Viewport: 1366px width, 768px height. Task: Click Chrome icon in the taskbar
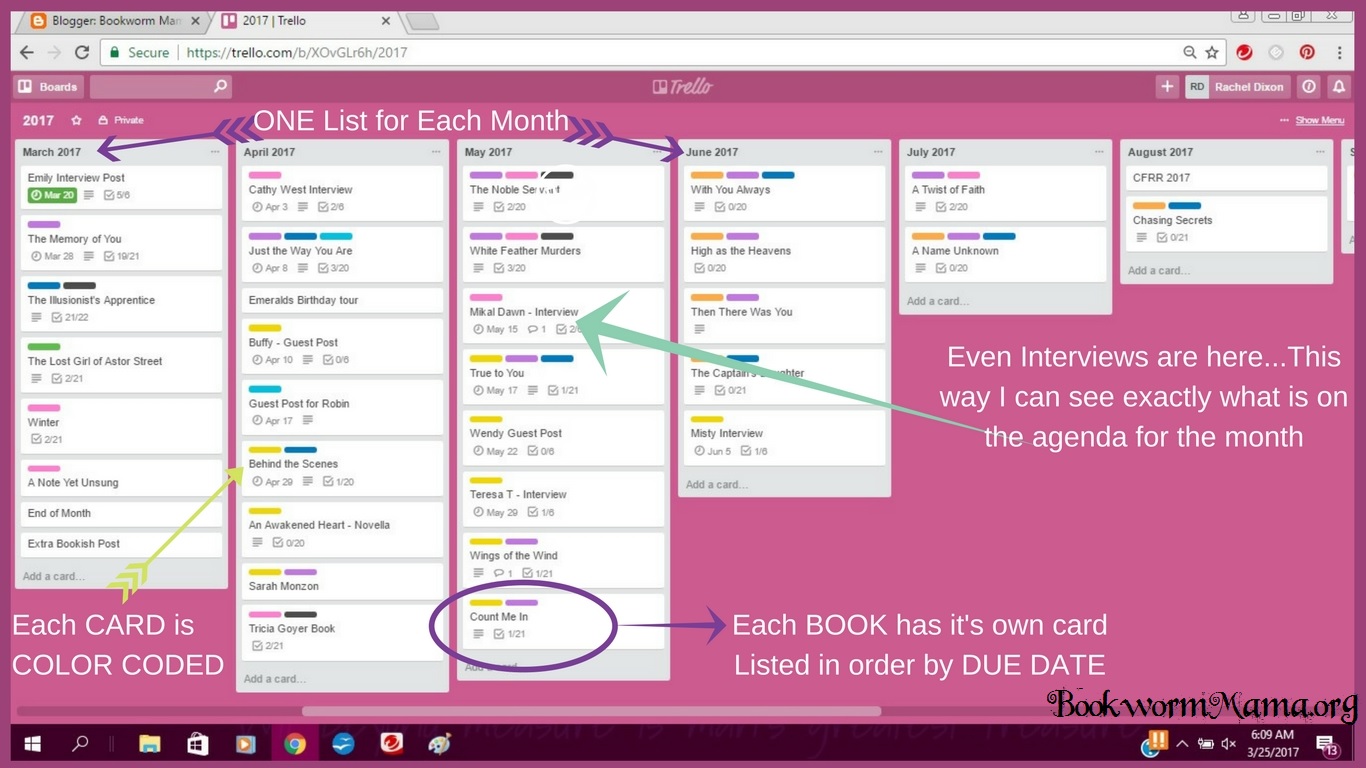[294, 744]
